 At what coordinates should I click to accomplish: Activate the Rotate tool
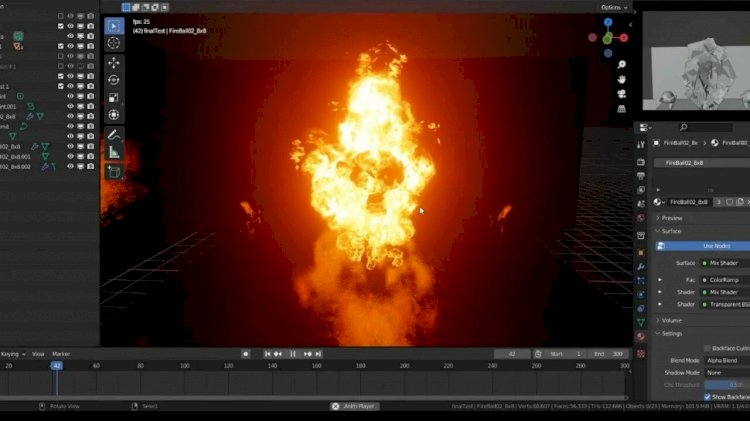click(113, 80)
